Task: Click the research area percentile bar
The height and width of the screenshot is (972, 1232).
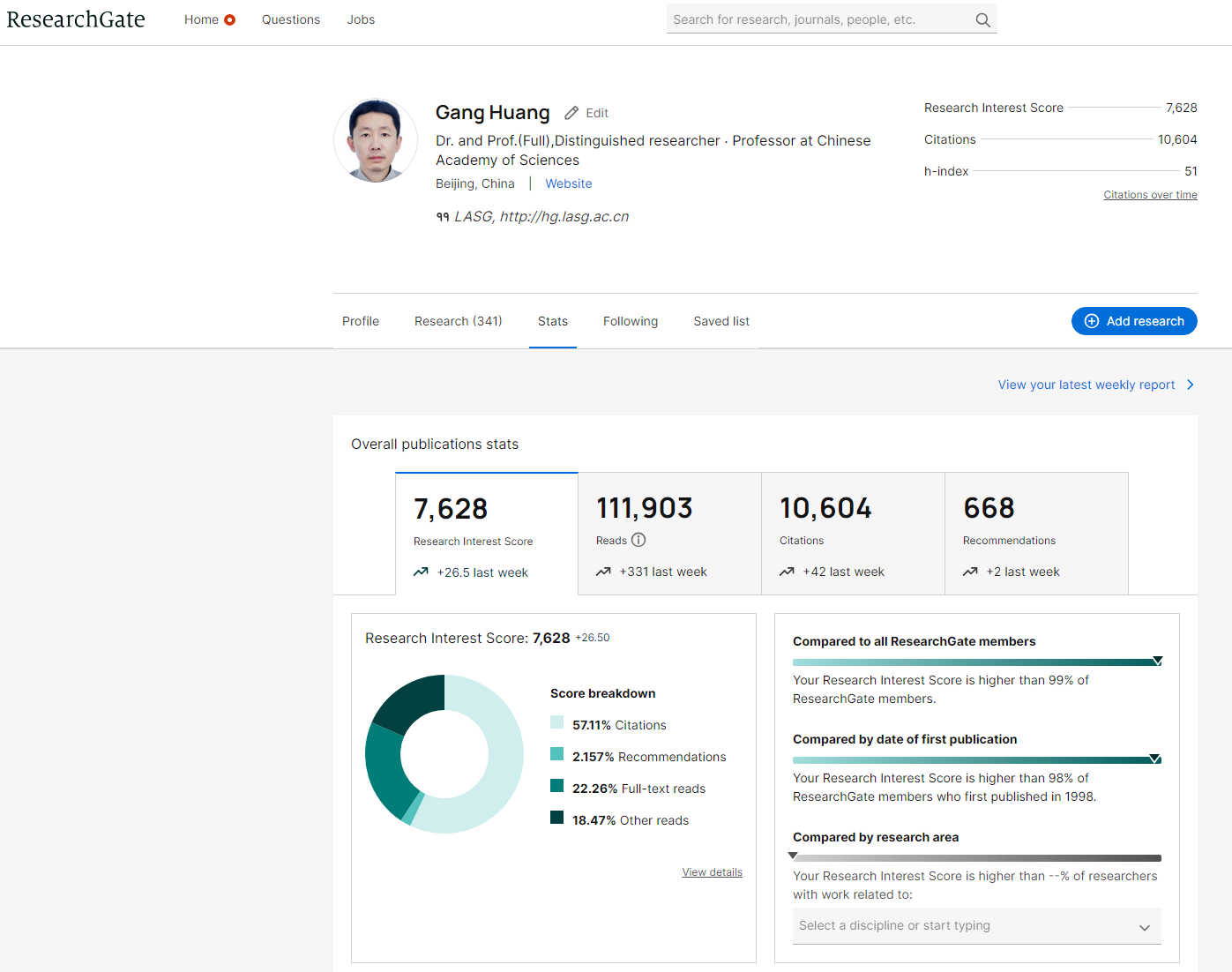Action: coord(977,857)
